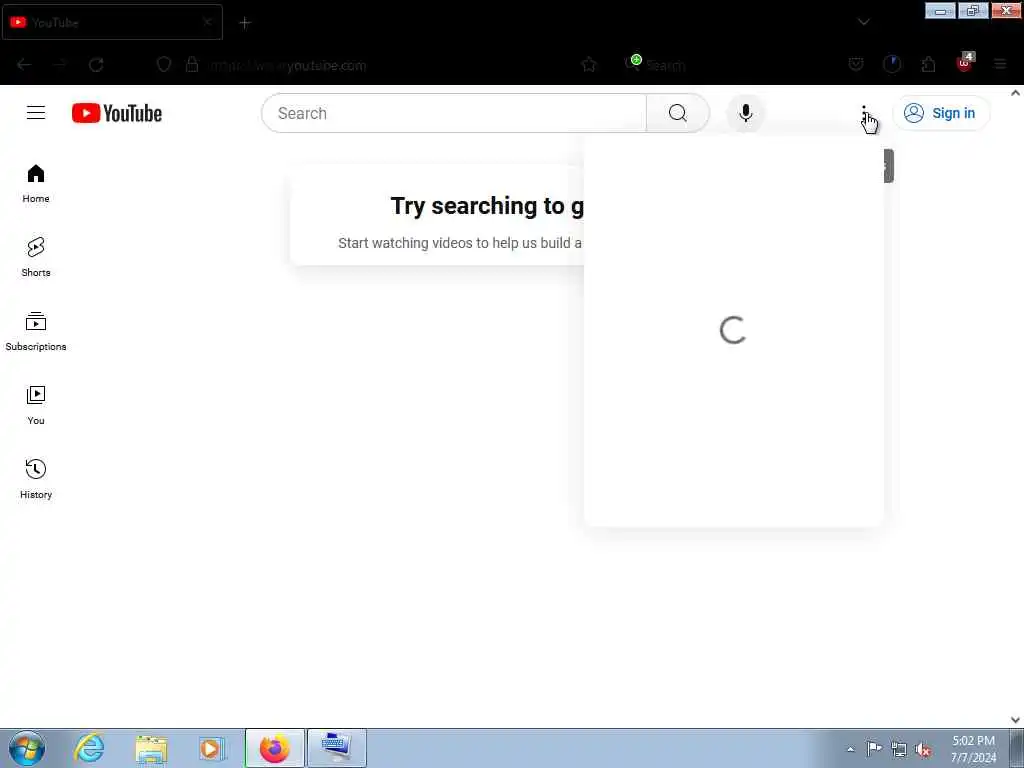1024x768 pixels.
Task: Click the page scrollbar up arrow
Action: (x=1016, y=93)
